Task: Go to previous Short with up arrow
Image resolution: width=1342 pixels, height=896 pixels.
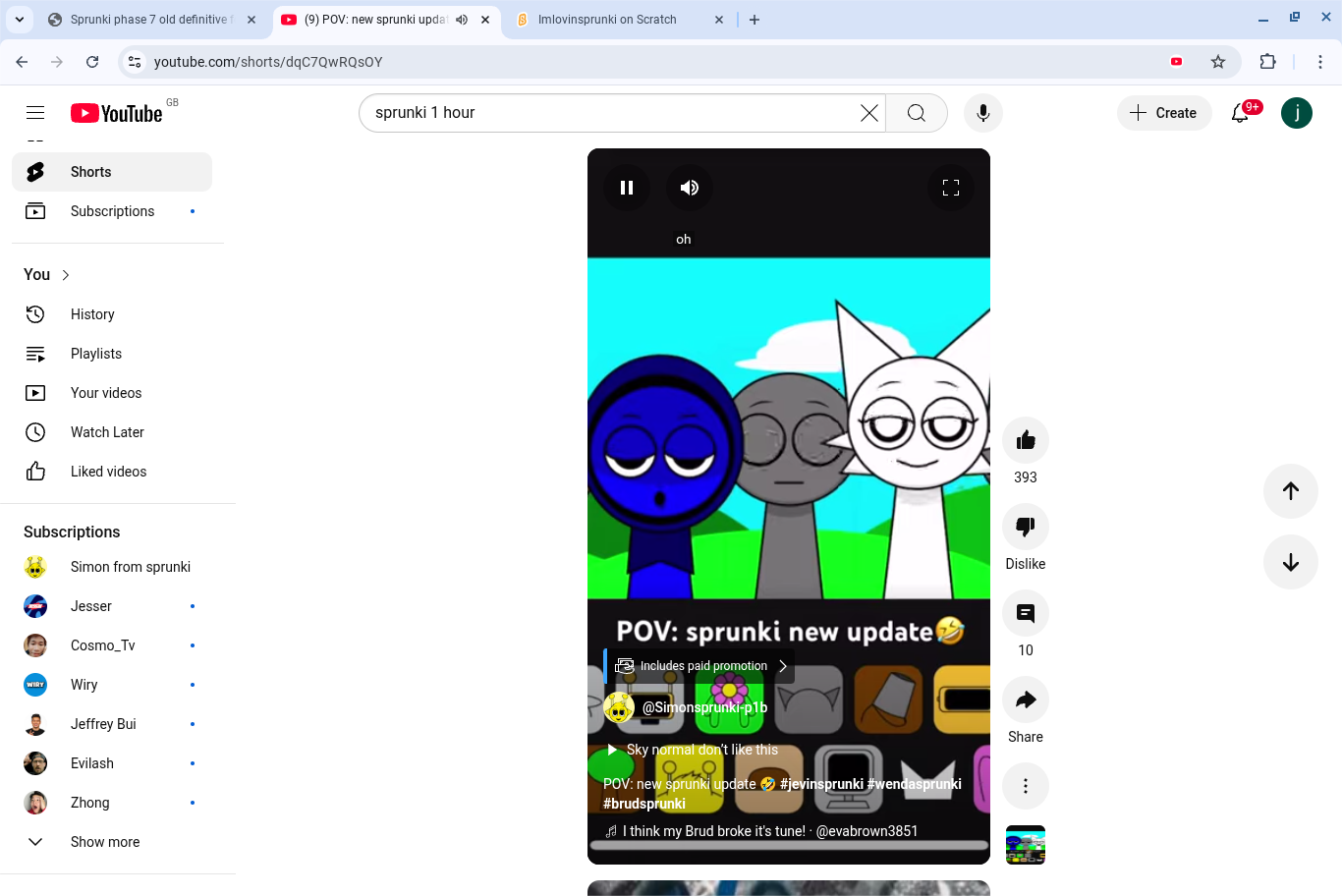Action: click(1291, 491)
